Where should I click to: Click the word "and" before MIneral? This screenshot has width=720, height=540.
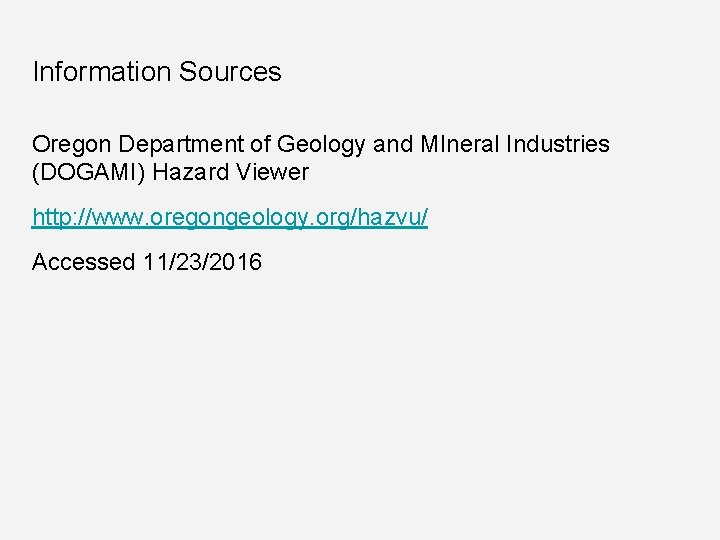[393, 144]
